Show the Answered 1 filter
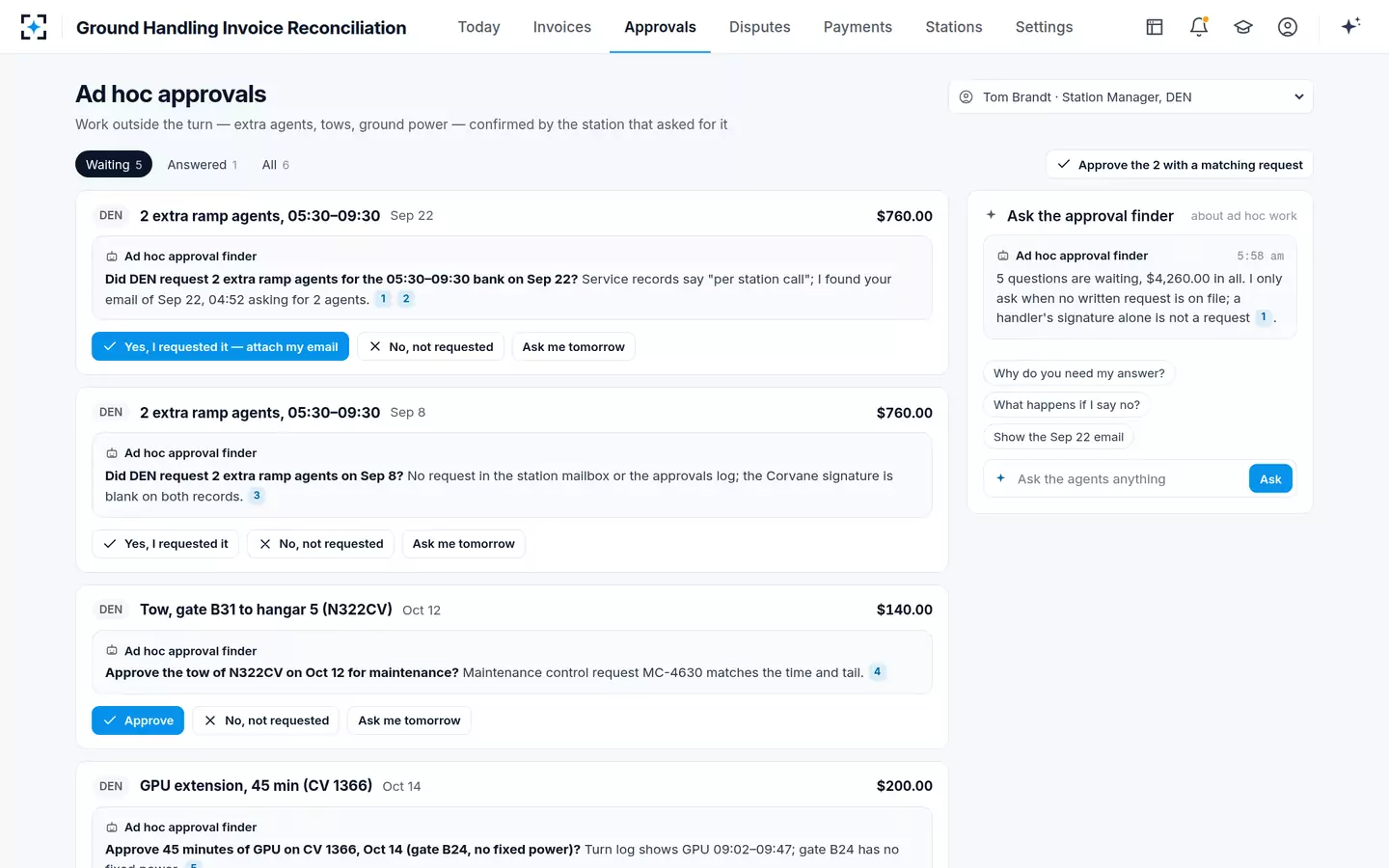Viewport: 1389px width, 868px height. point(202,165)
